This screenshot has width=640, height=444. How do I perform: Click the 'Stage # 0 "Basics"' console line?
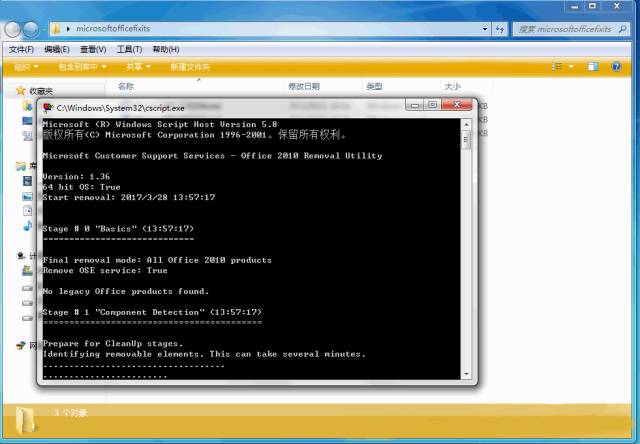click(118, 229)
